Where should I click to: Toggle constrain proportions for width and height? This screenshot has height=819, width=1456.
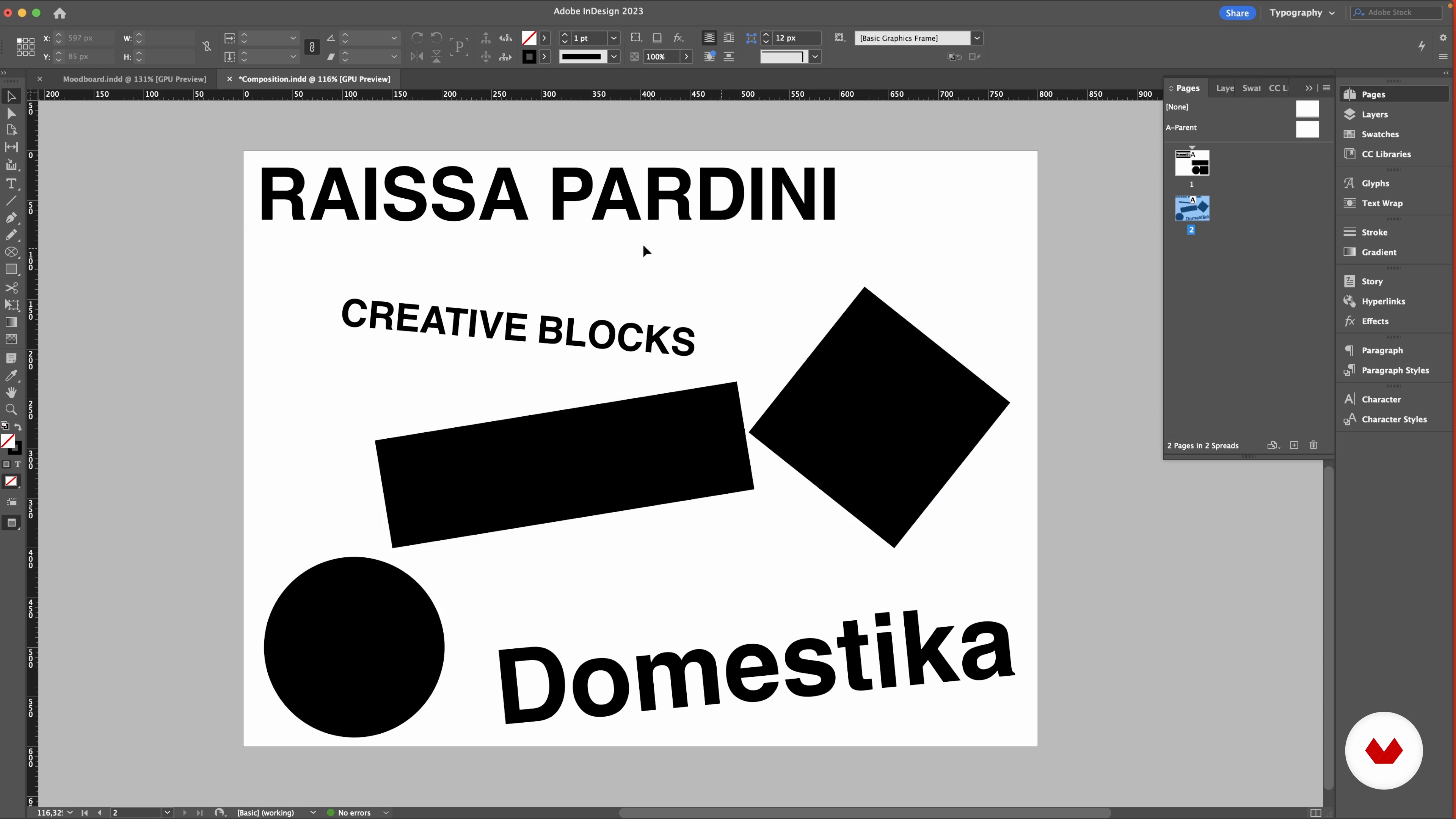(x=206, y=46)
